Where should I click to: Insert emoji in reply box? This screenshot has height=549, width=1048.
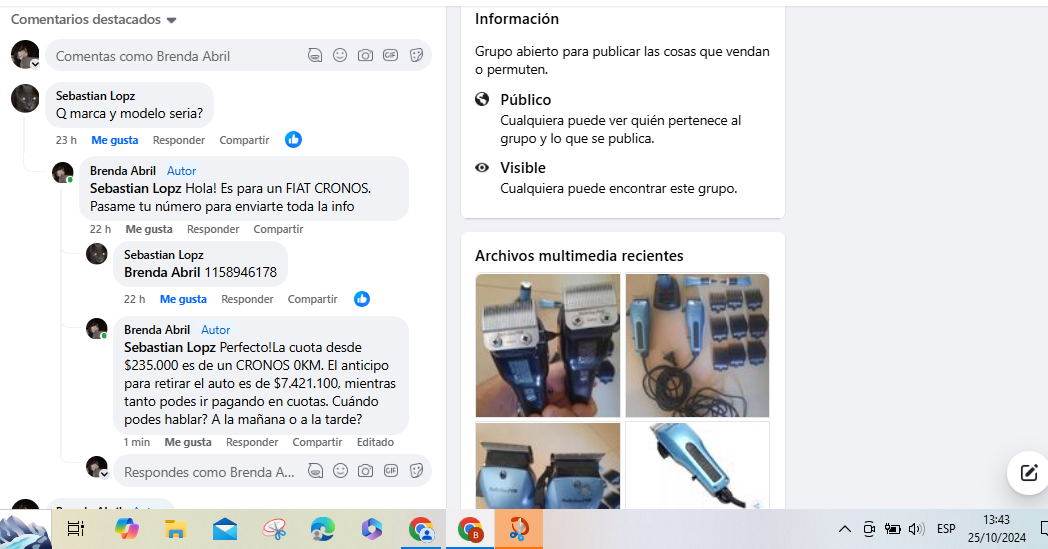(340, 471)
